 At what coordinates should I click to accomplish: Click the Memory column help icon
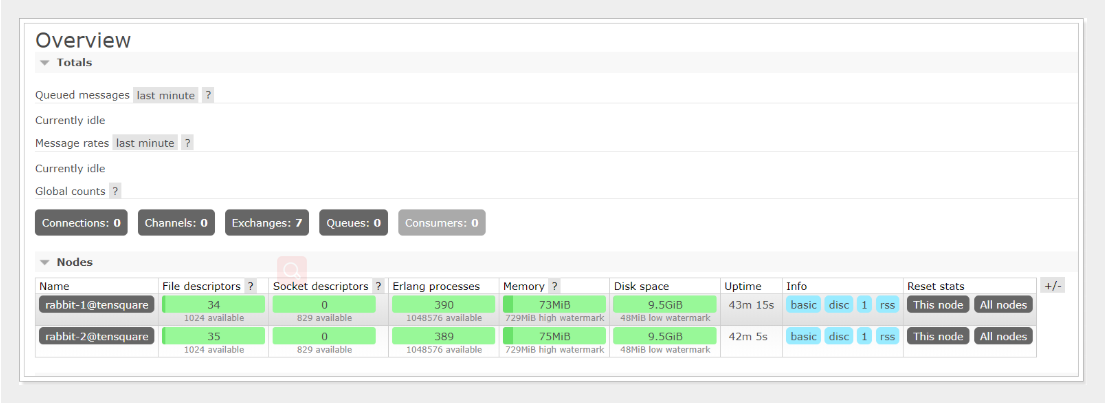pyautogui.click(x=554, y=286)
